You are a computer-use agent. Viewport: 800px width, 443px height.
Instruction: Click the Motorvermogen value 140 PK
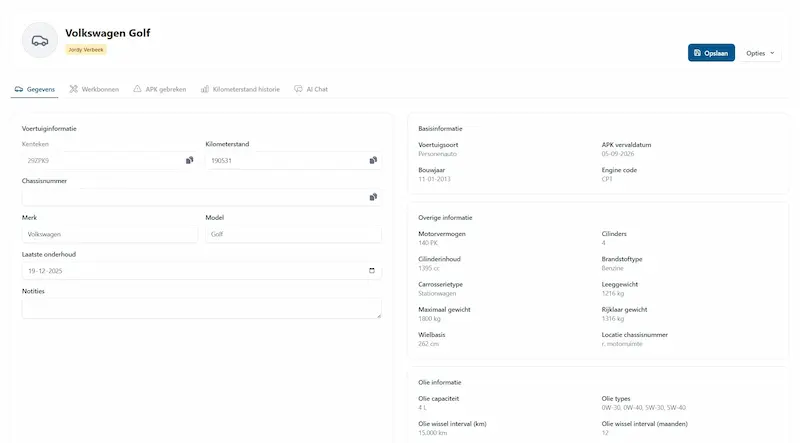pos(428,243)
